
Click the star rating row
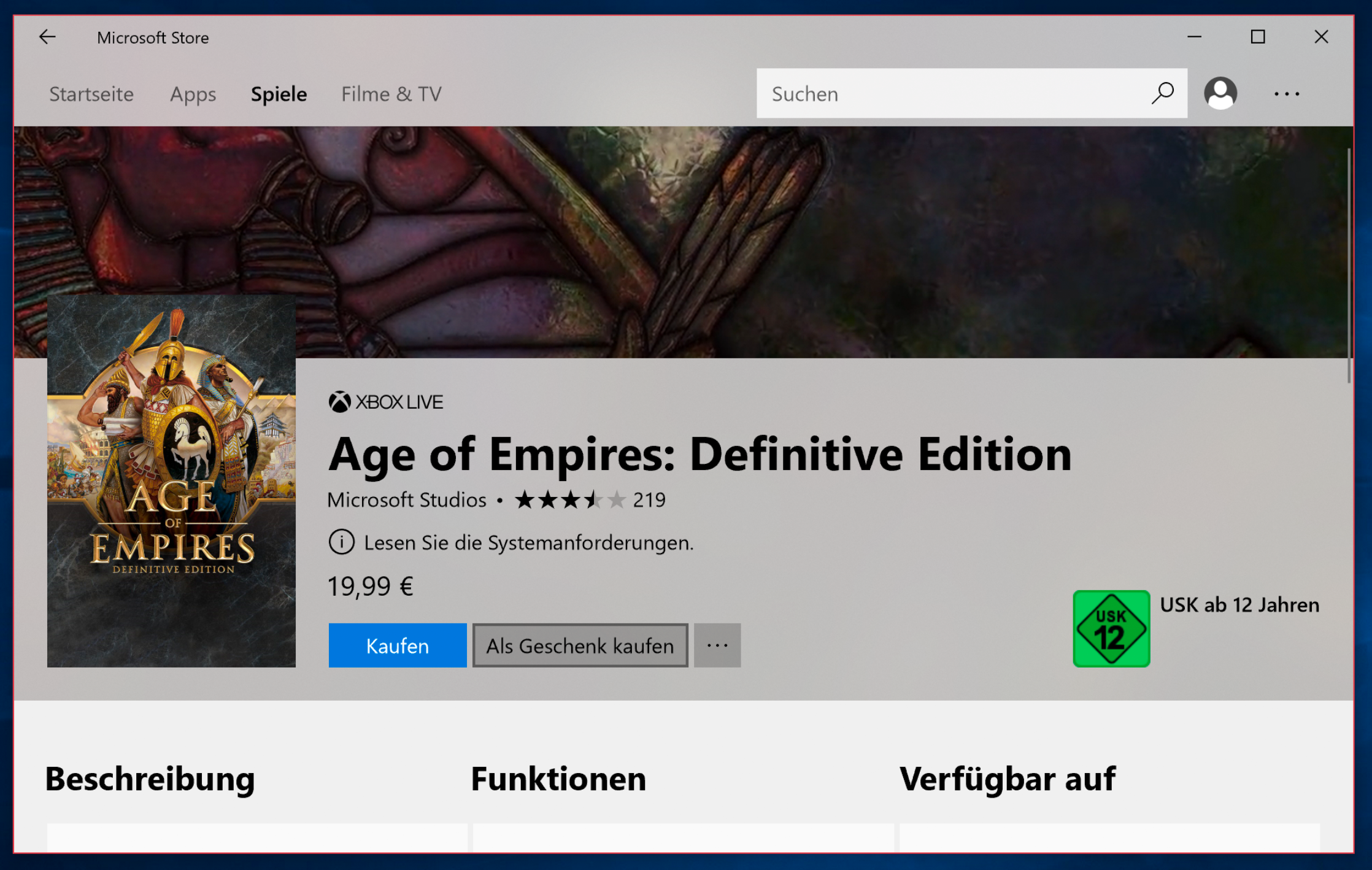[x=570, y=500]
